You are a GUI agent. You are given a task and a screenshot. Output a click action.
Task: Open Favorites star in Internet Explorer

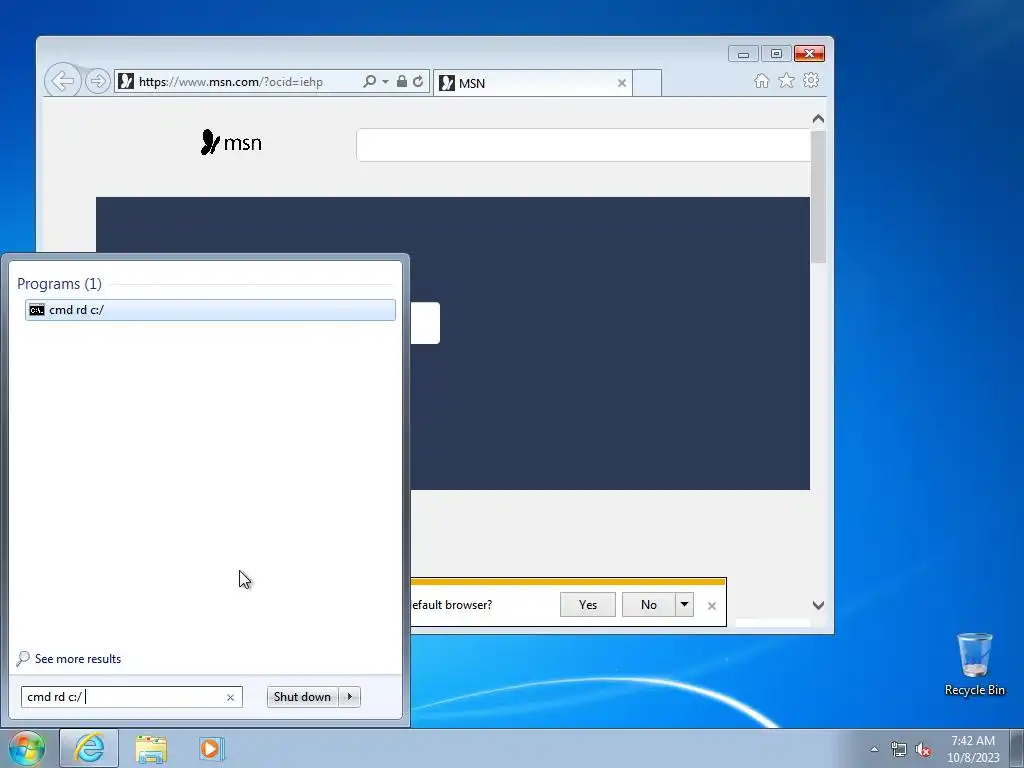coord(786,80)
